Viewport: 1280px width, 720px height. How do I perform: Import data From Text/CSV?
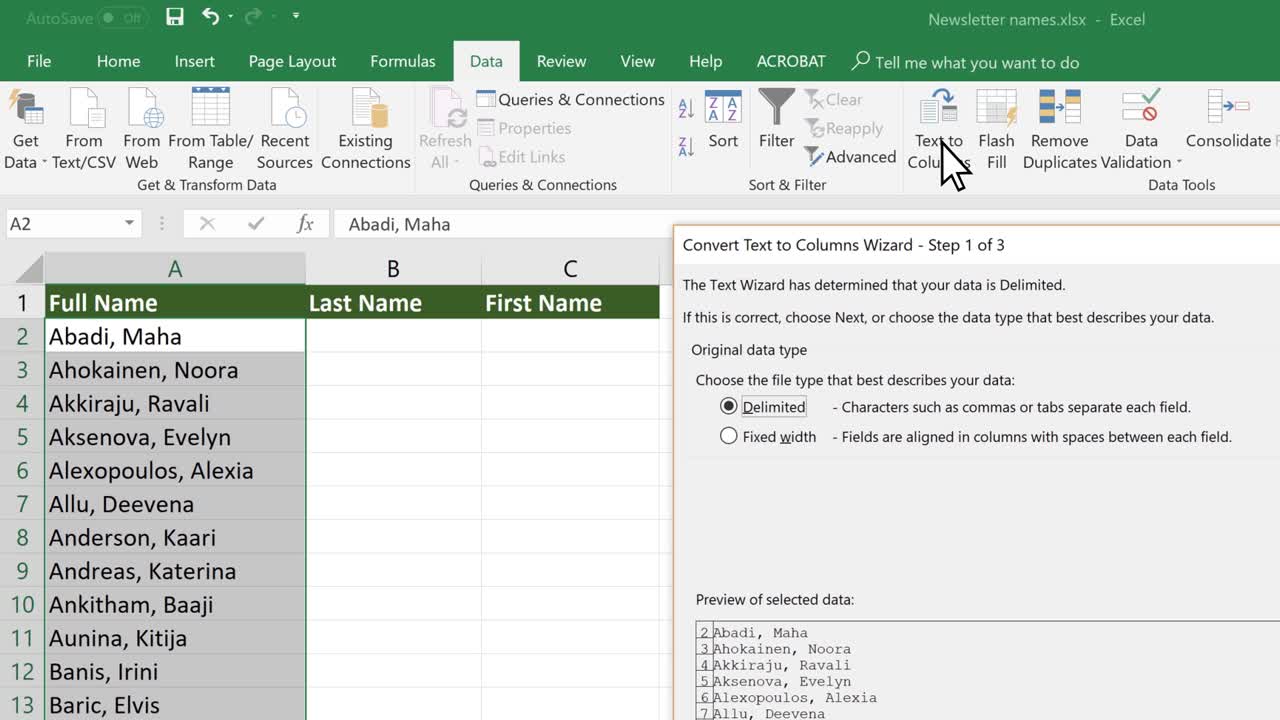tap(84, 130)
